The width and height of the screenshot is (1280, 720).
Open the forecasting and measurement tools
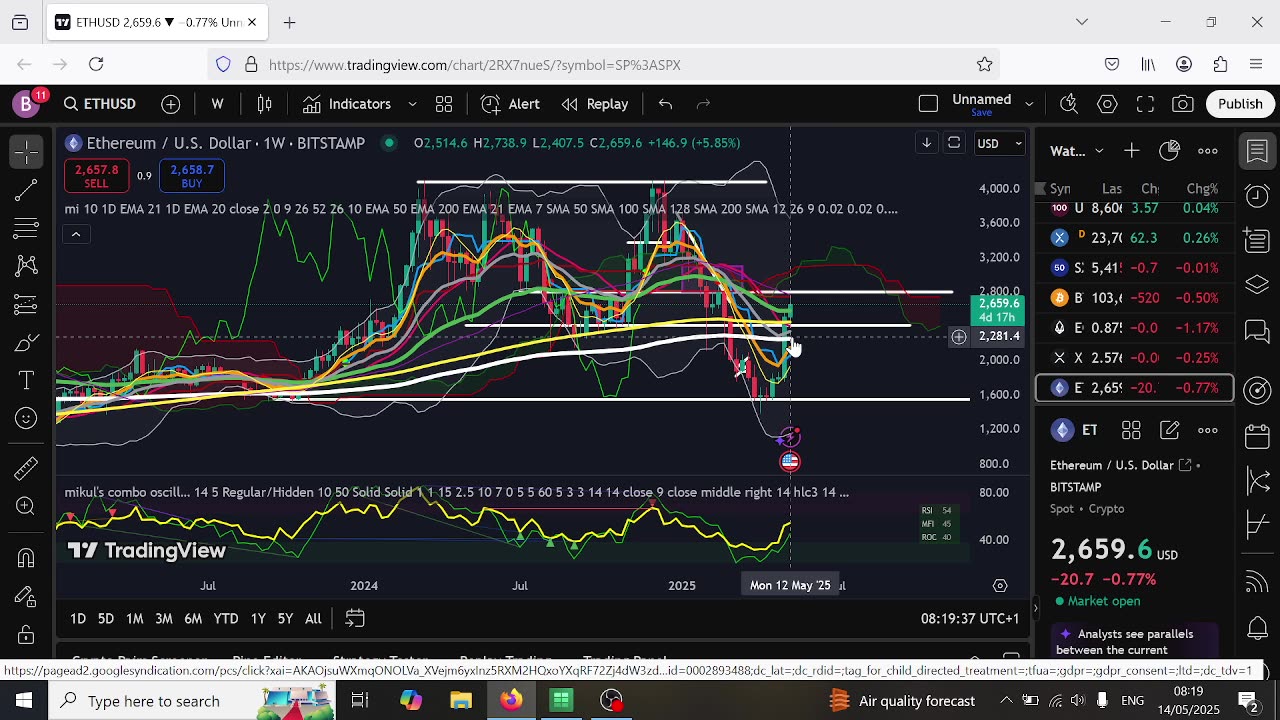point(27,303)
